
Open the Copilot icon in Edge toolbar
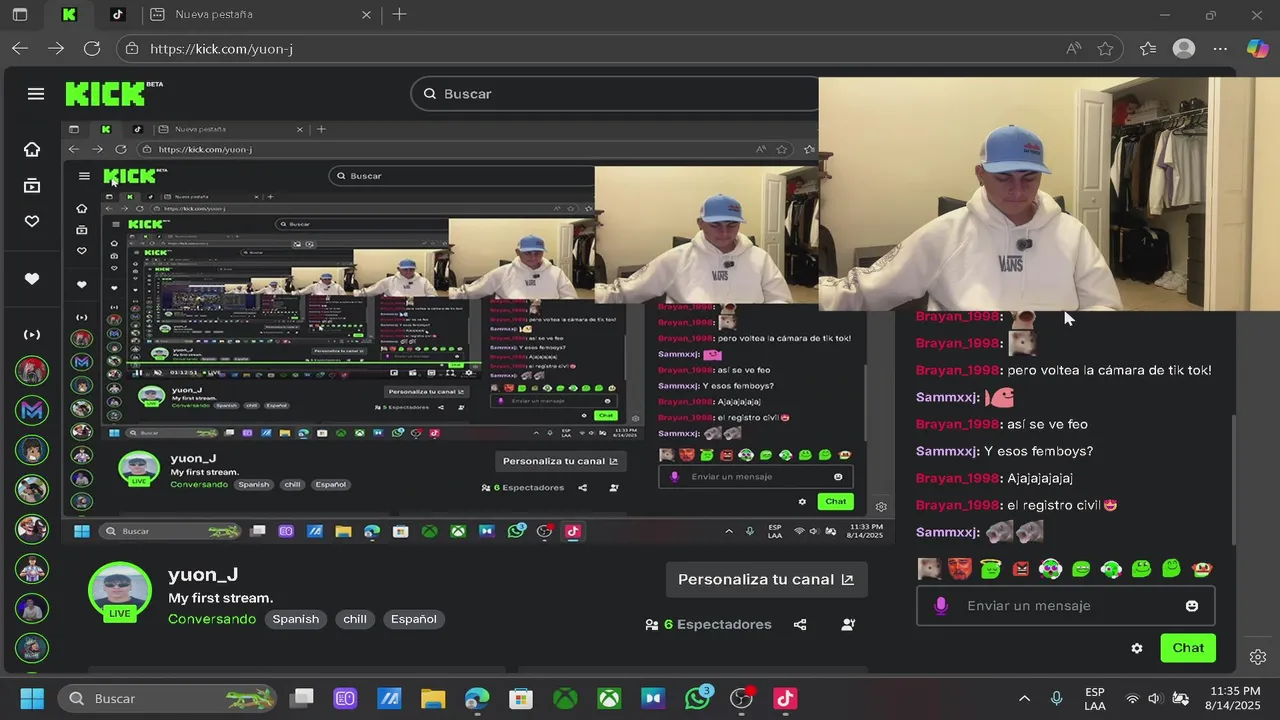tap(1257, 48)
